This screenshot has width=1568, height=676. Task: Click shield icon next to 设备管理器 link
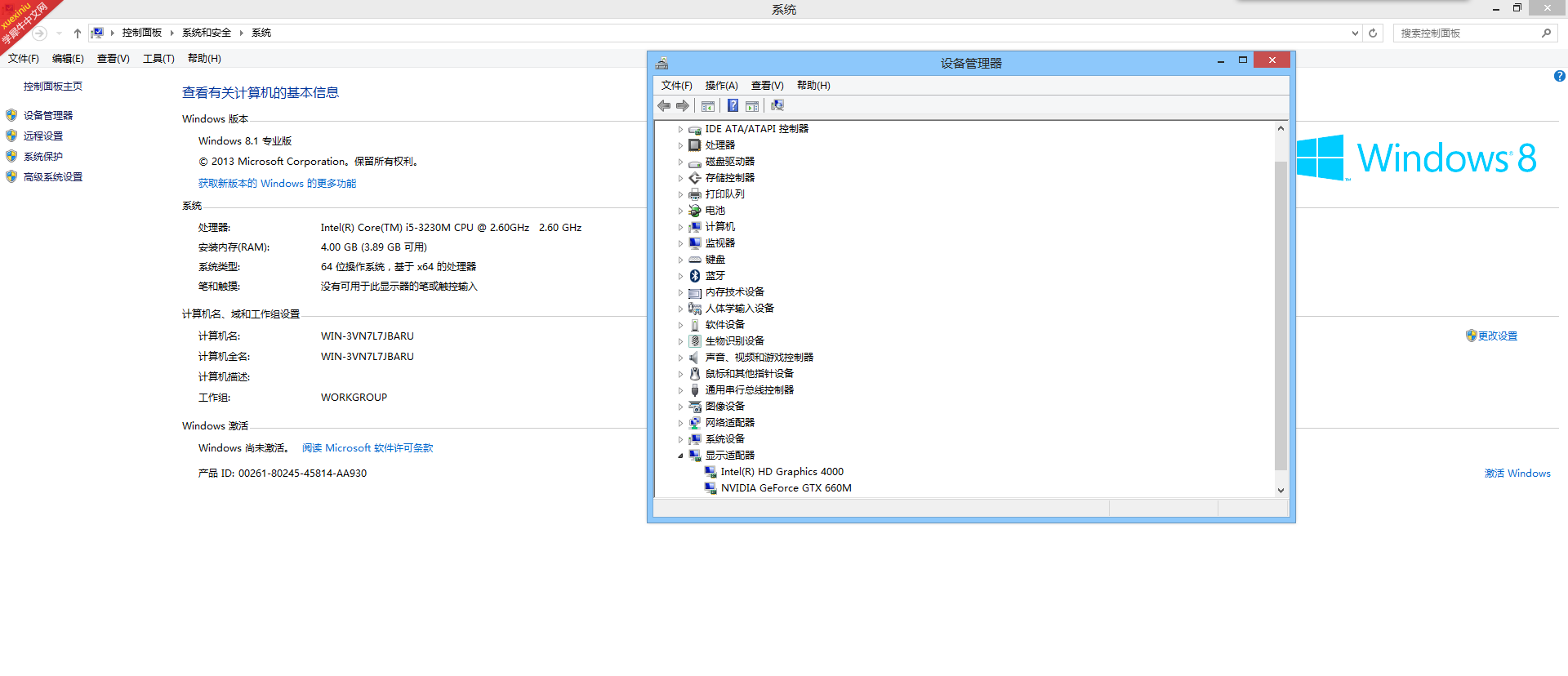click(x=11, y=115)
